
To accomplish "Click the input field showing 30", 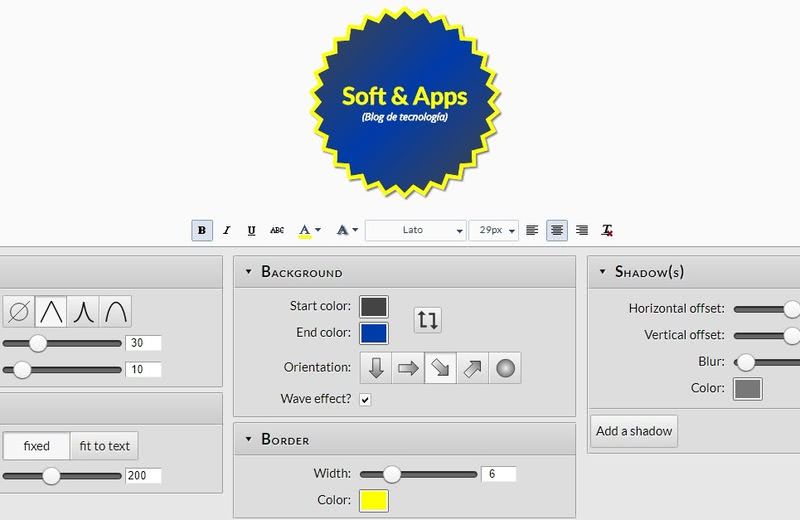I will click(143, 343).
